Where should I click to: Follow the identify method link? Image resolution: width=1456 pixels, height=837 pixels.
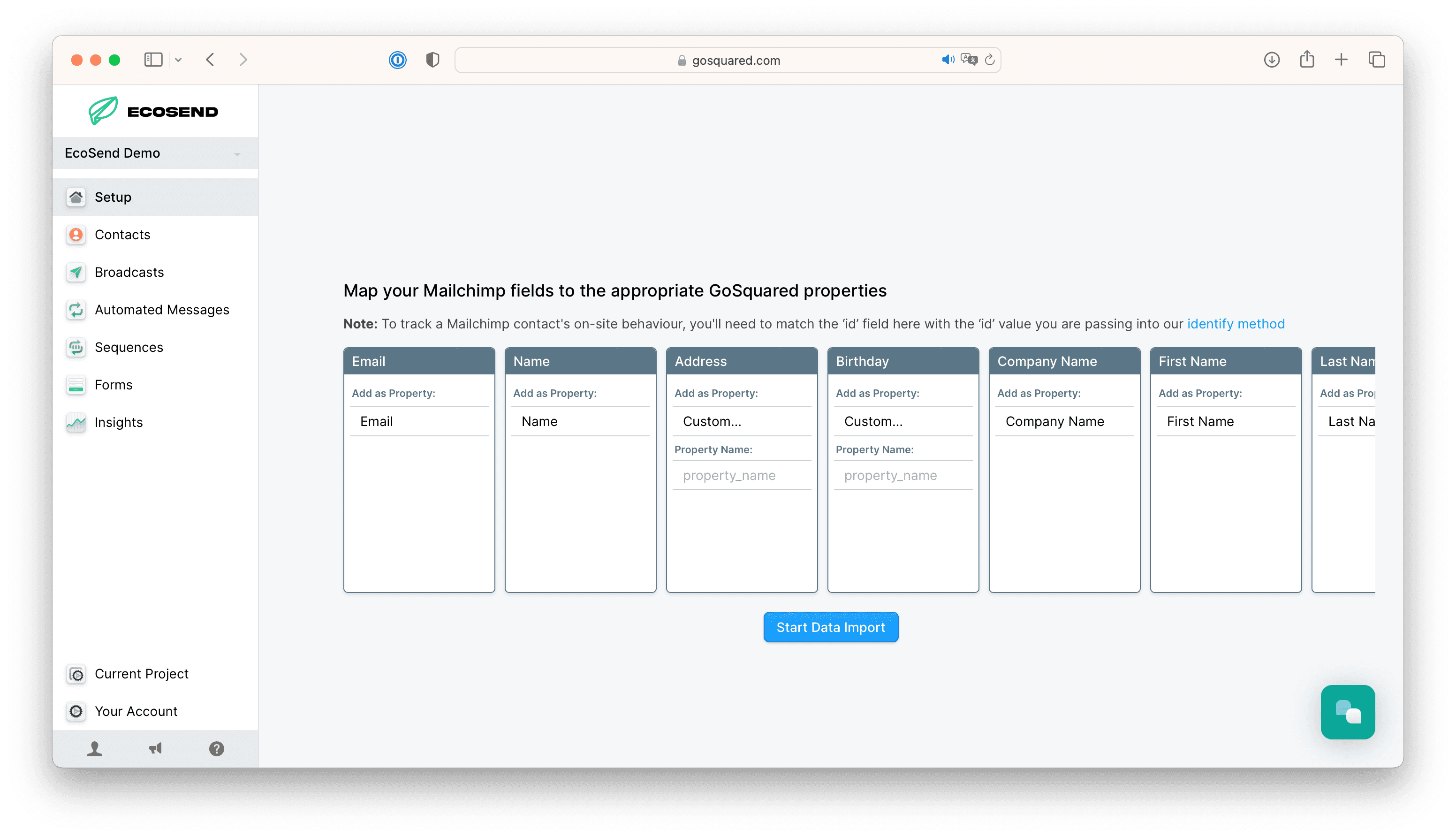pyautogui.click(x=1236, y=324)
